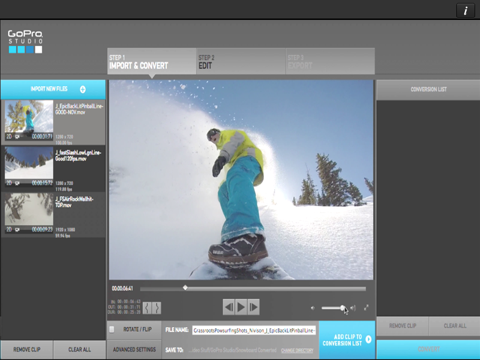Viewport: 480px width, 360px height.
Task: Open the info icon in top bar
Action: (465, 11)
